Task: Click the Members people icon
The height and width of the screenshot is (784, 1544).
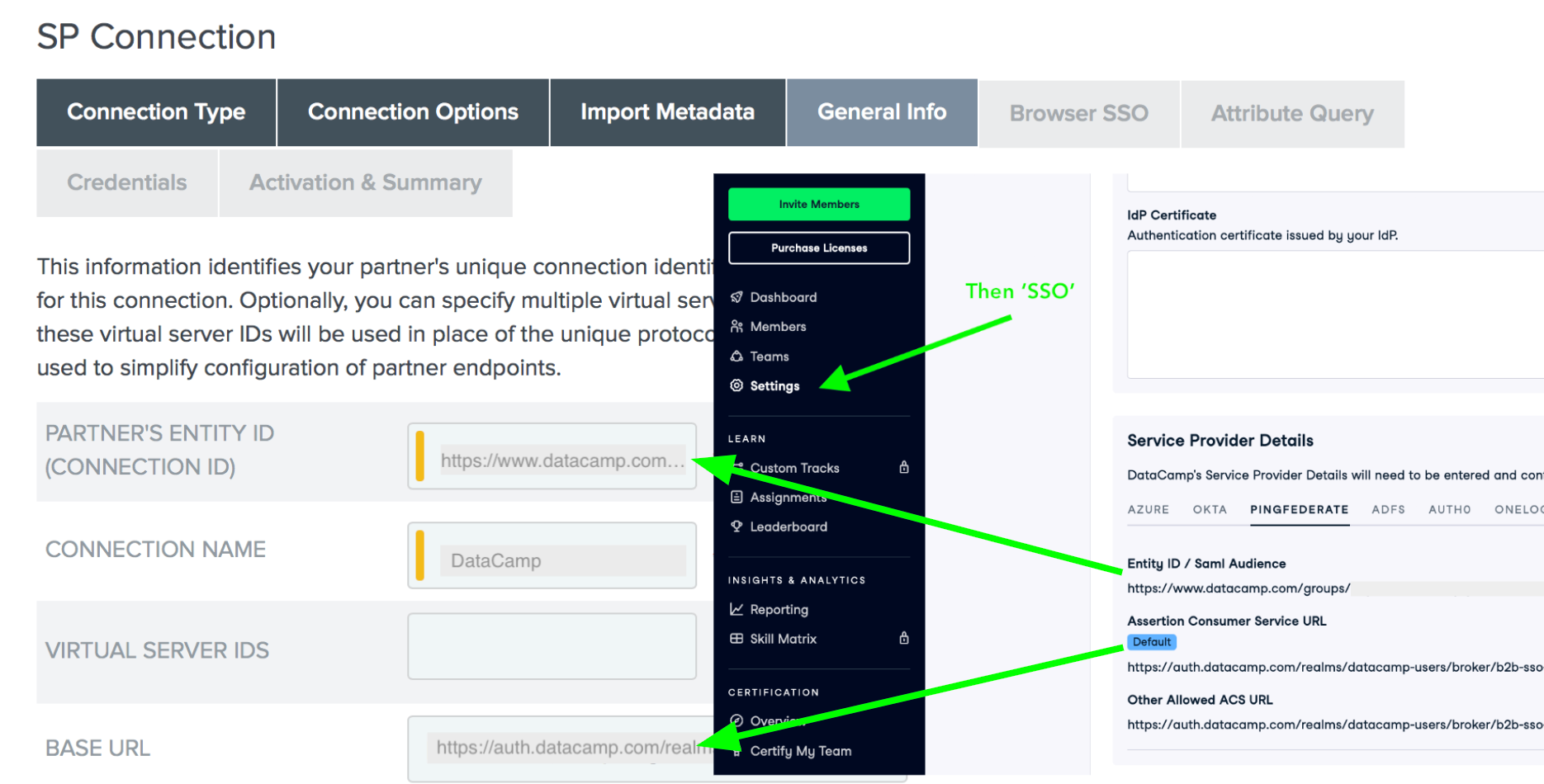Action: [736, 327]
